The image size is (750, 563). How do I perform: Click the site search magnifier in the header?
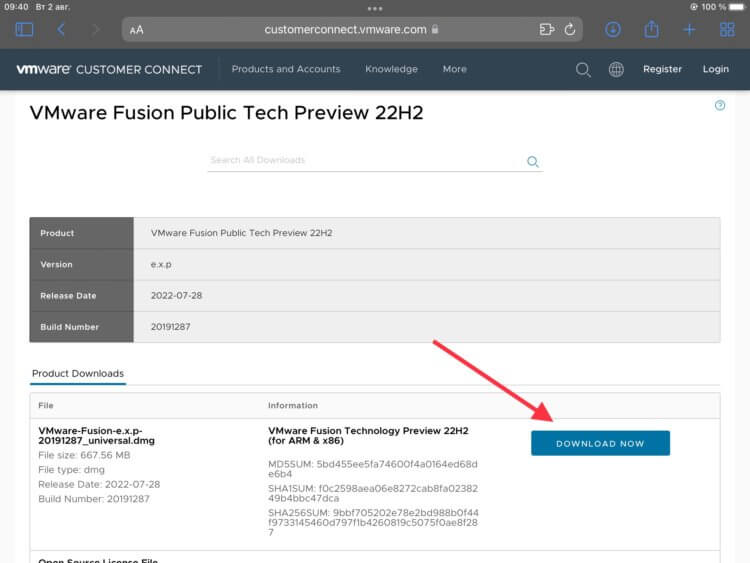click(583, 69)
